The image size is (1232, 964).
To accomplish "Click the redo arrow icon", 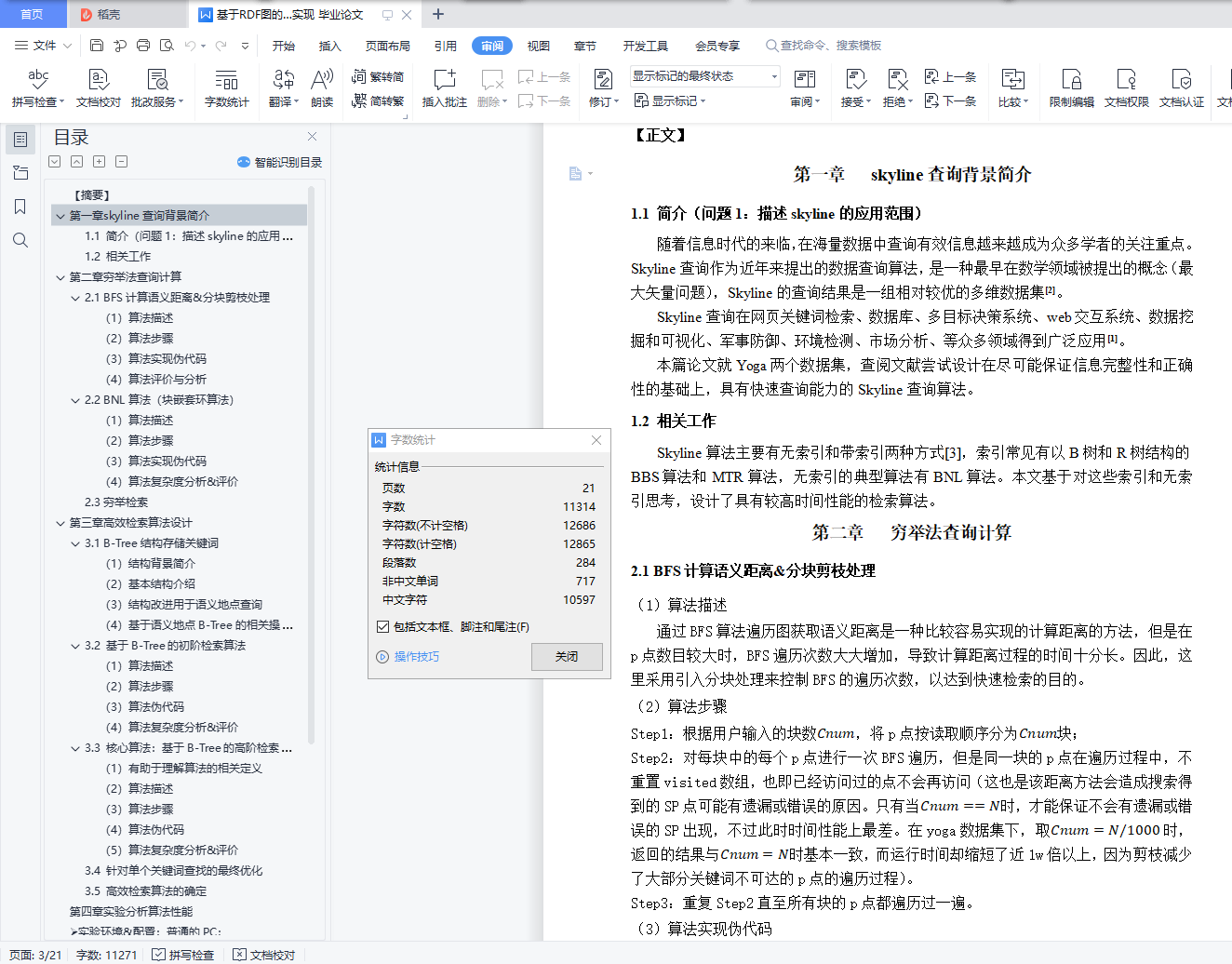I will [x=221, y=46].
